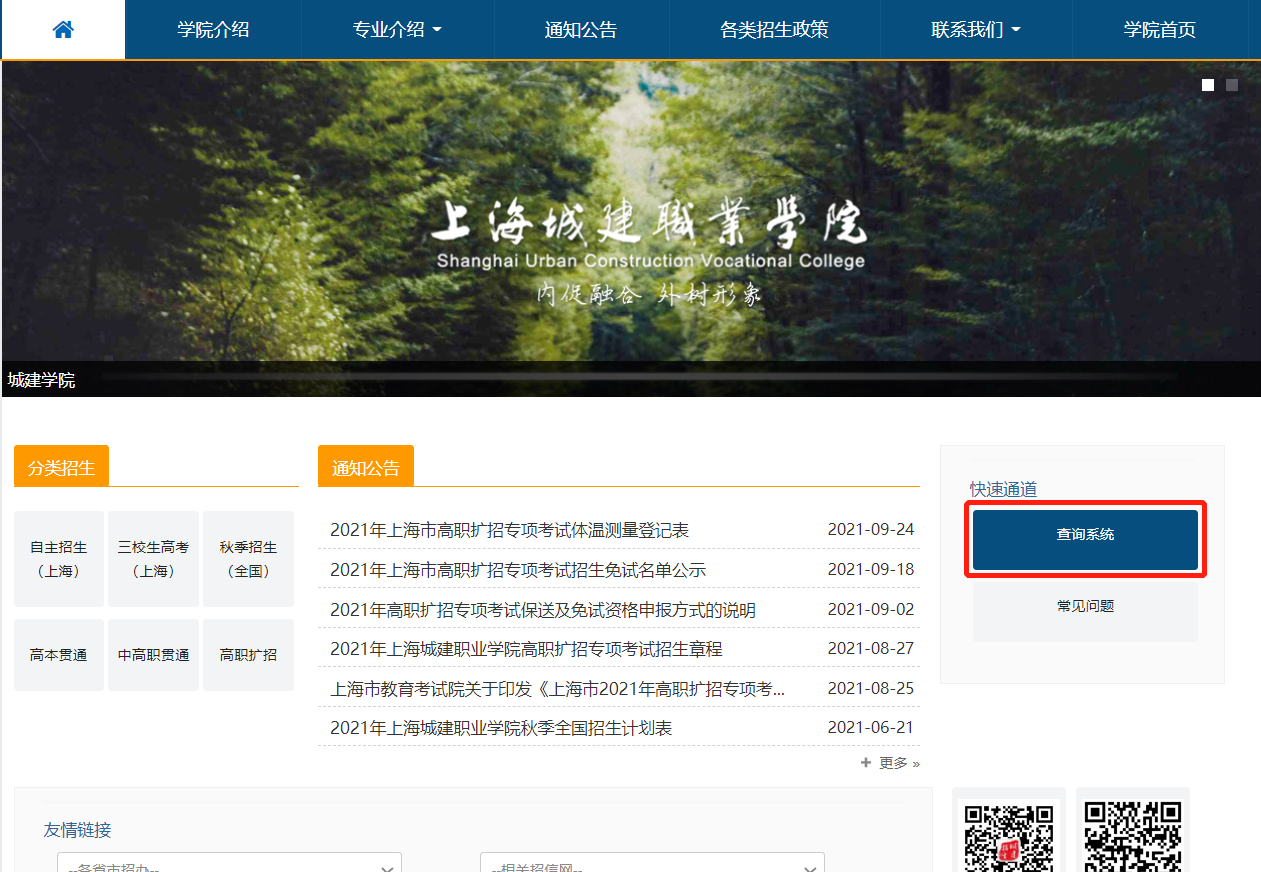Open the 学院介绍 menu item
1261x872 pixels.
(x=213, y=30)
